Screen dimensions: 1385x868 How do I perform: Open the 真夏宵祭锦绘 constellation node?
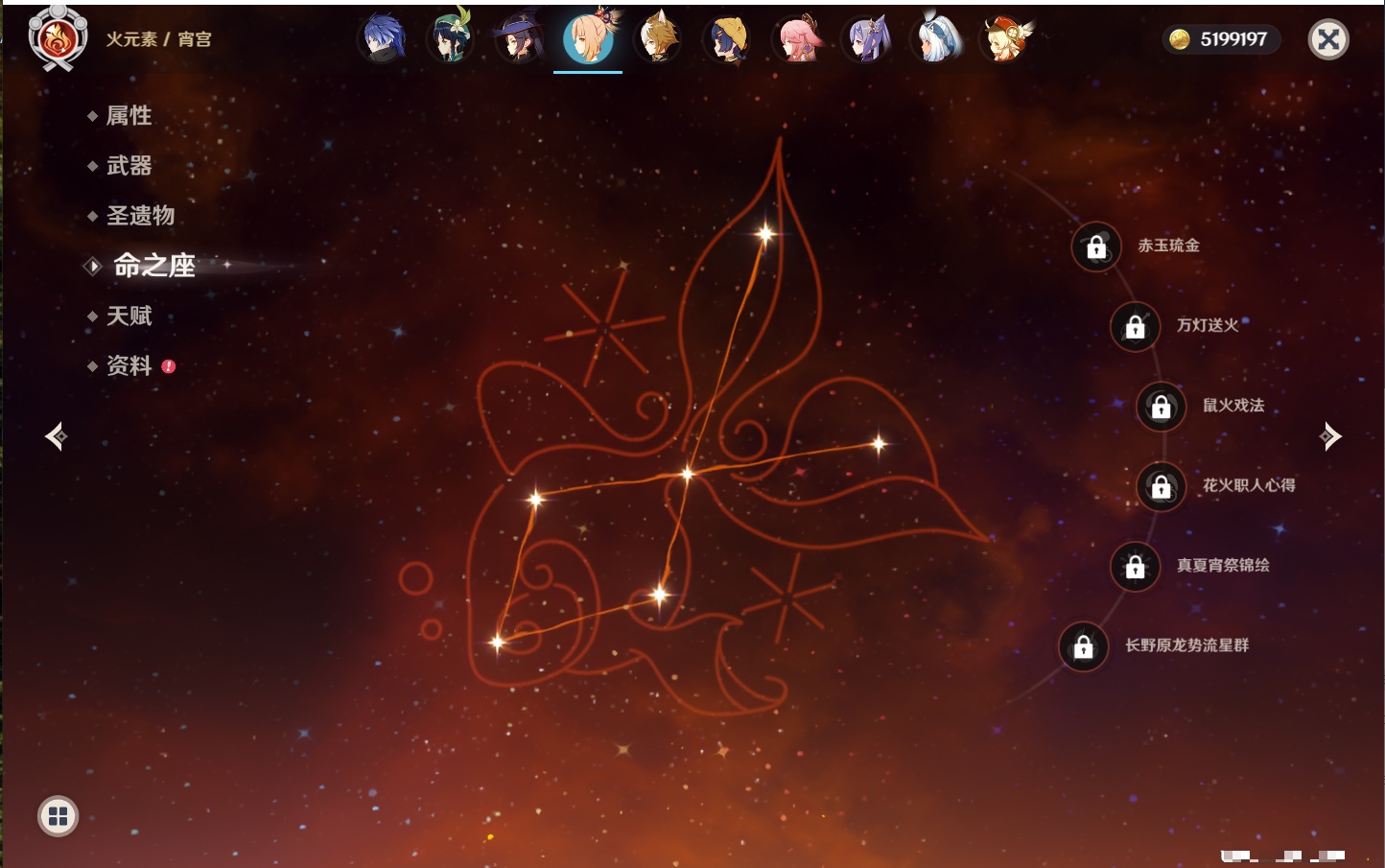tap(1135, 567)
